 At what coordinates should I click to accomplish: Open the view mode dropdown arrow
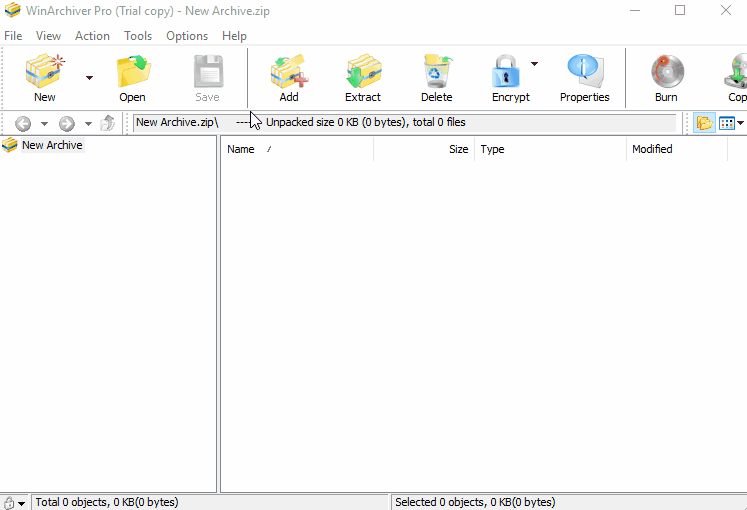pyautogui.click(x=740, y=123)
